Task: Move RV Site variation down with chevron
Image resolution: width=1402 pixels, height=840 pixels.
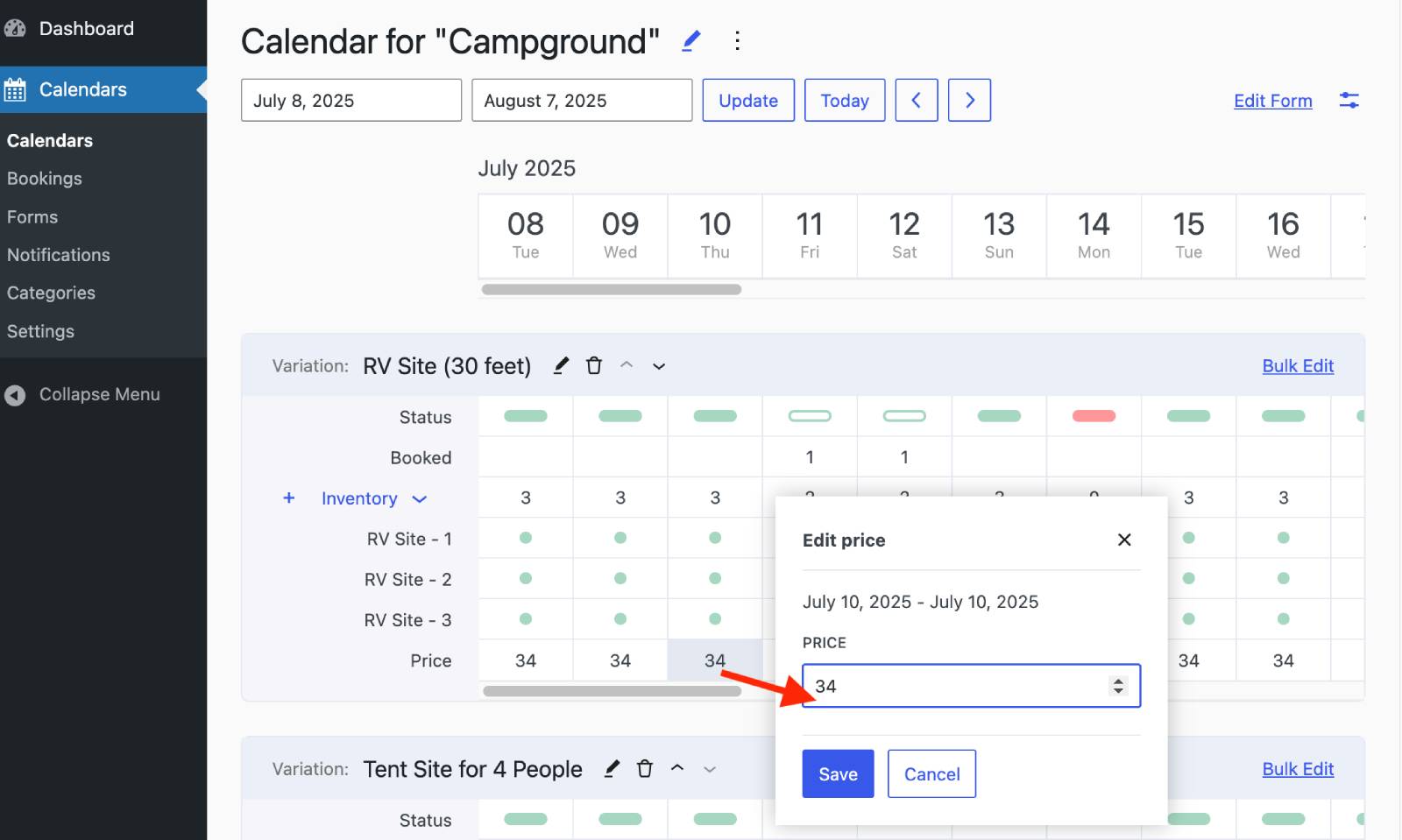Action: [x=659, y=366]
